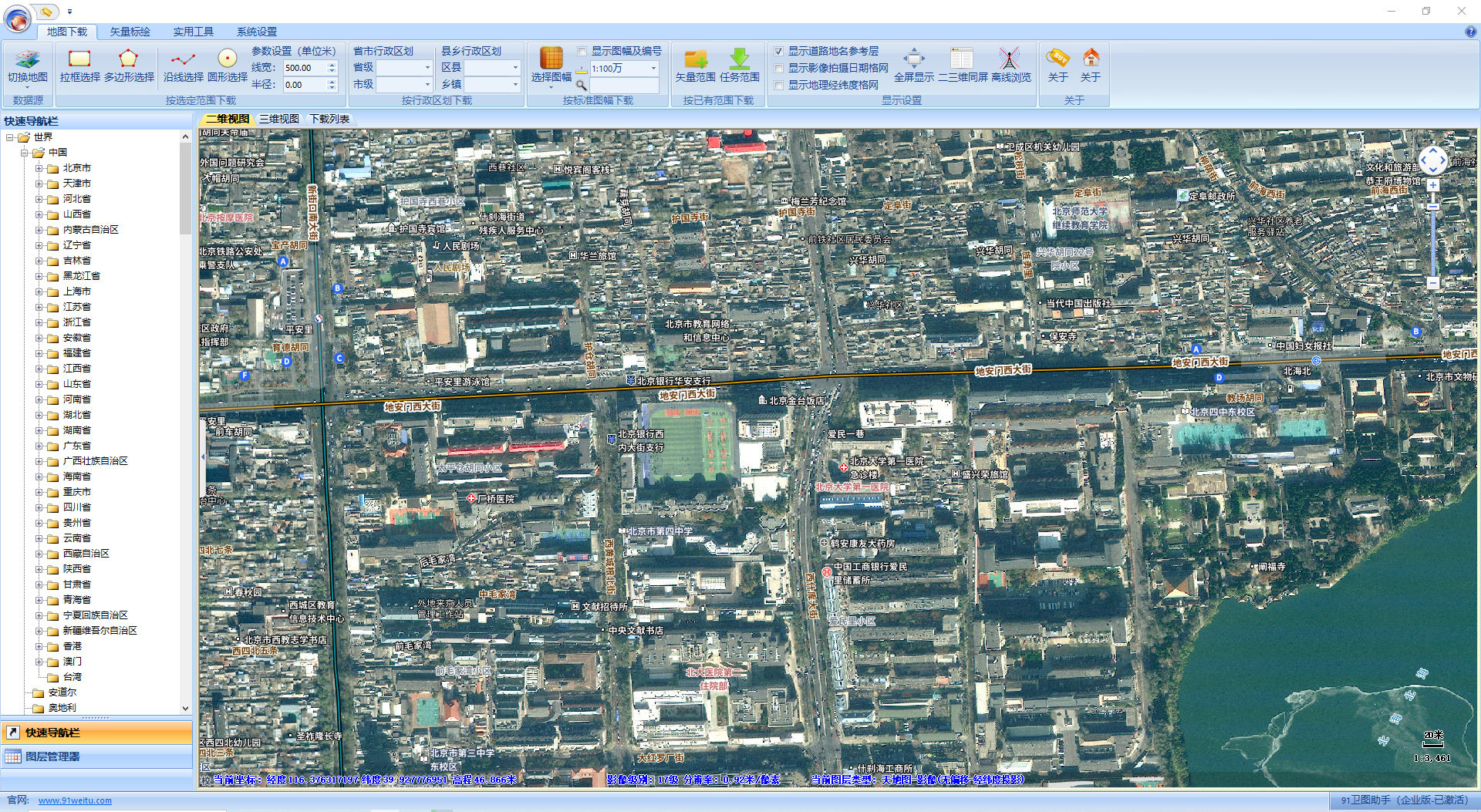Expand the 广东省 tree node
The image size is (1481, 812).
click(39, 446)
